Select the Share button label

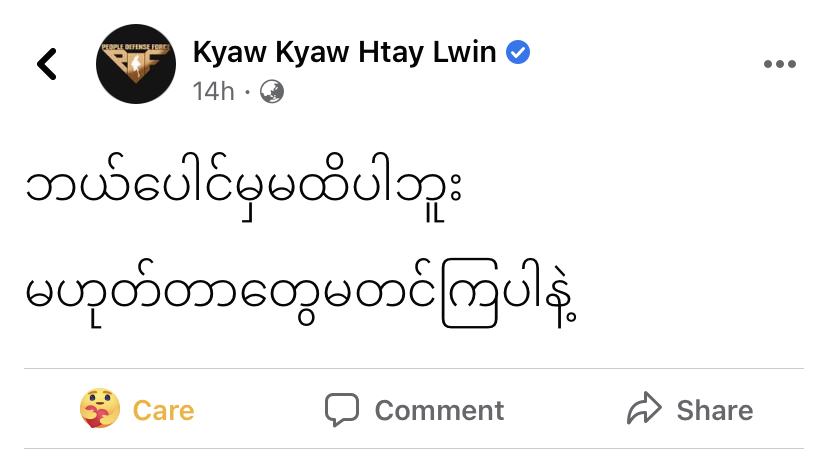click(715, 410)
